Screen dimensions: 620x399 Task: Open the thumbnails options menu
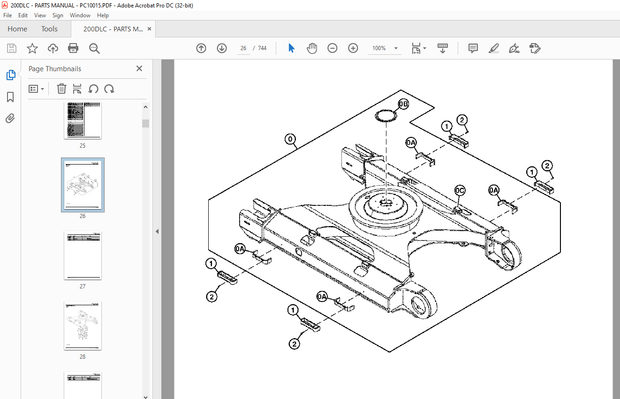[x=36, y=89]
